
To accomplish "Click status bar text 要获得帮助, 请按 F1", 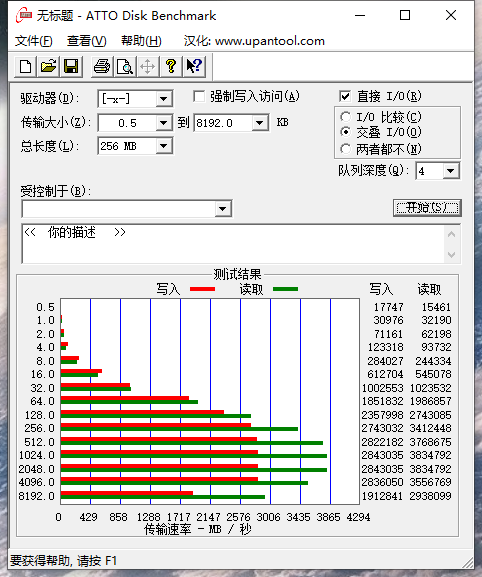I will point(63,561).
